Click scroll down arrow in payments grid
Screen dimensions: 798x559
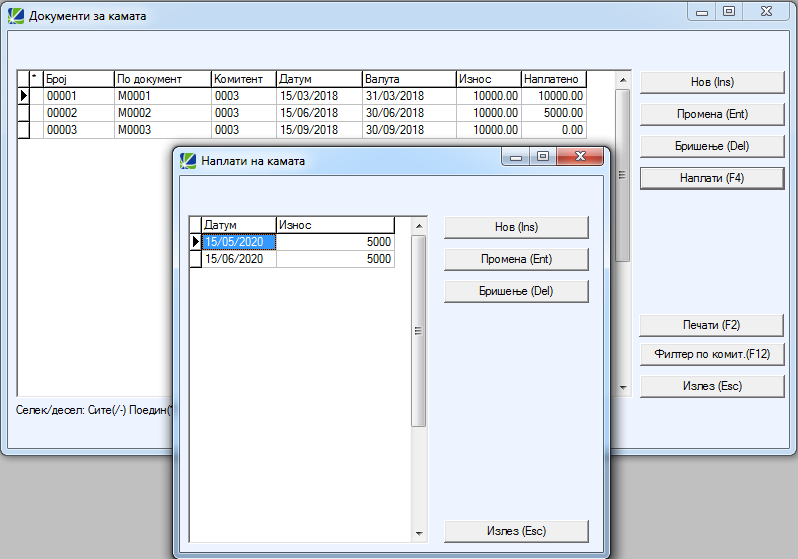tap(419, 534)
